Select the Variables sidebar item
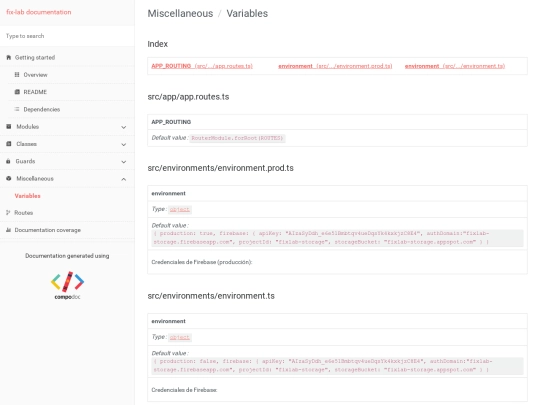Screen dimensions: 540x405 (x=28, y=196)
